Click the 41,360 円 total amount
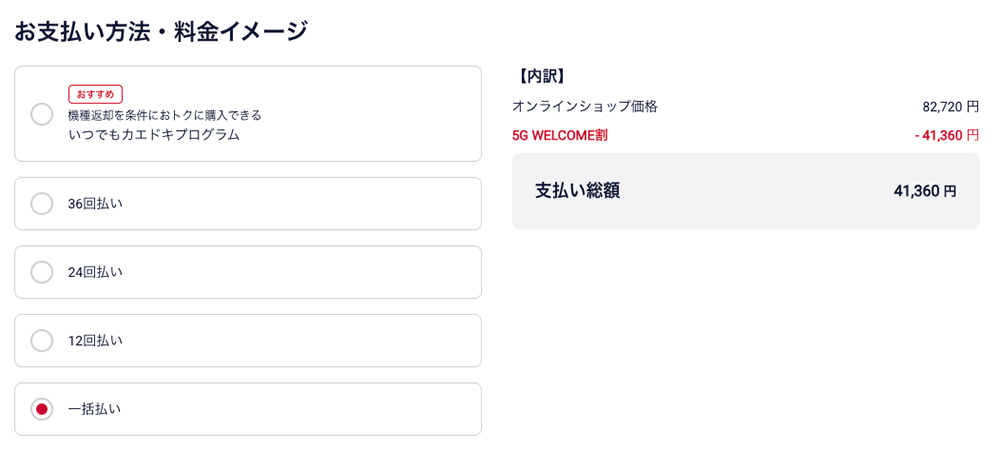The image size is (1000, 451). point(925,191)
